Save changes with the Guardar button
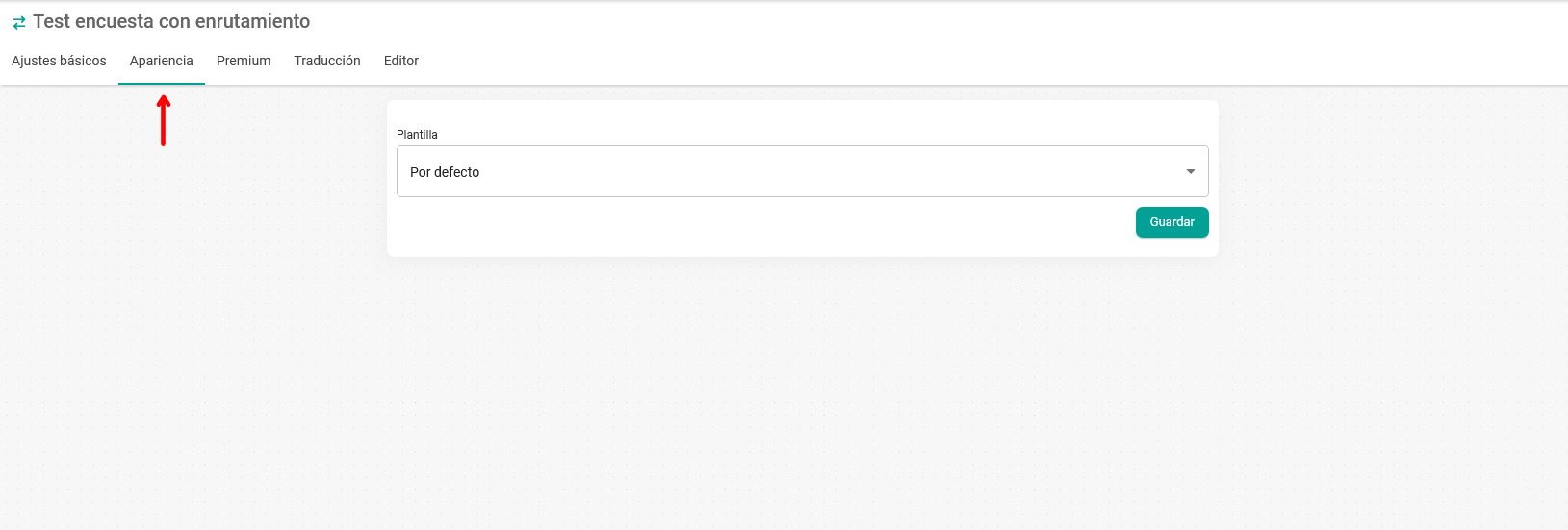This screenshot has width=1568, height=530. point(1171,222)
